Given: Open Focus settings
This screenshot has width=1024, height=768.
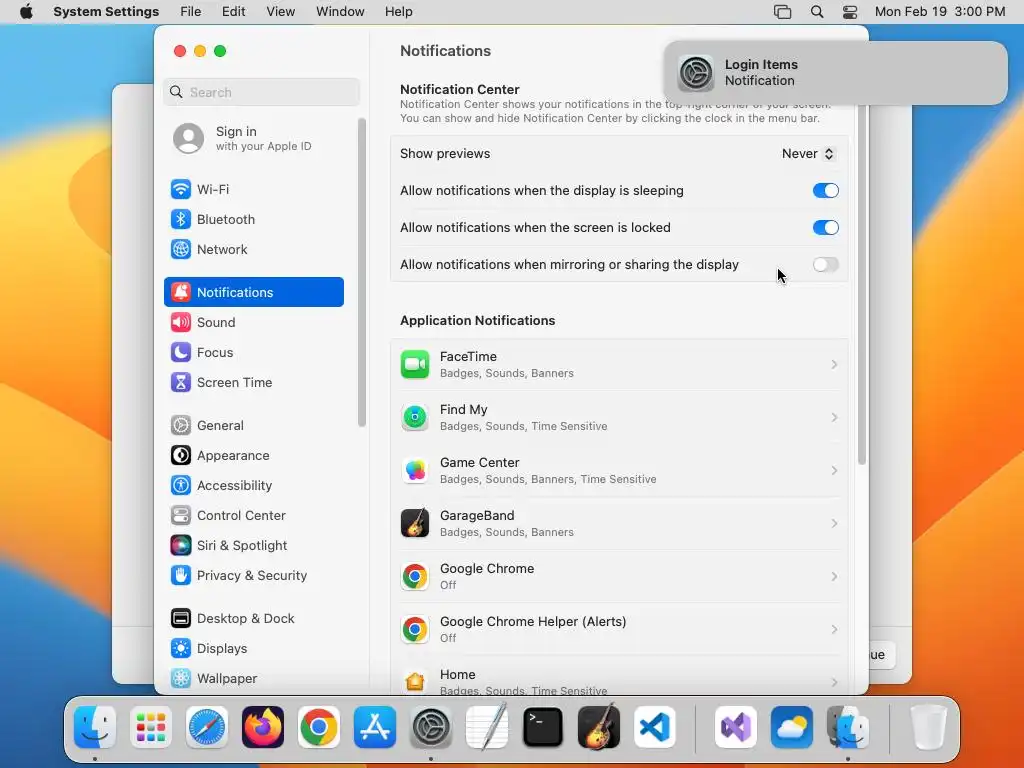Looking at the screenshot, I should click(253, 353).
